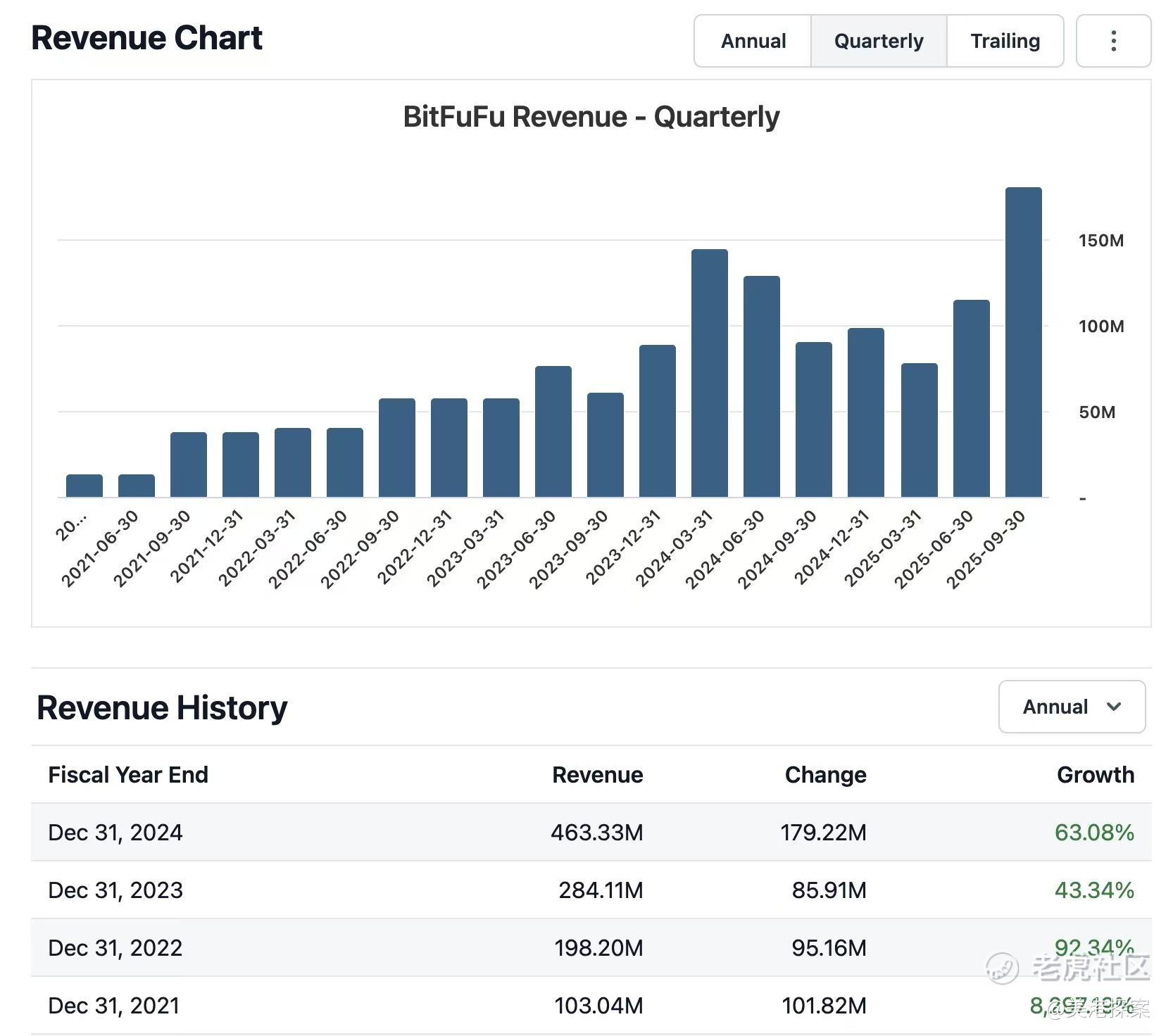The image size is (1173, 1036).
Task: Click the 50M axis label
Action: 1096,412
